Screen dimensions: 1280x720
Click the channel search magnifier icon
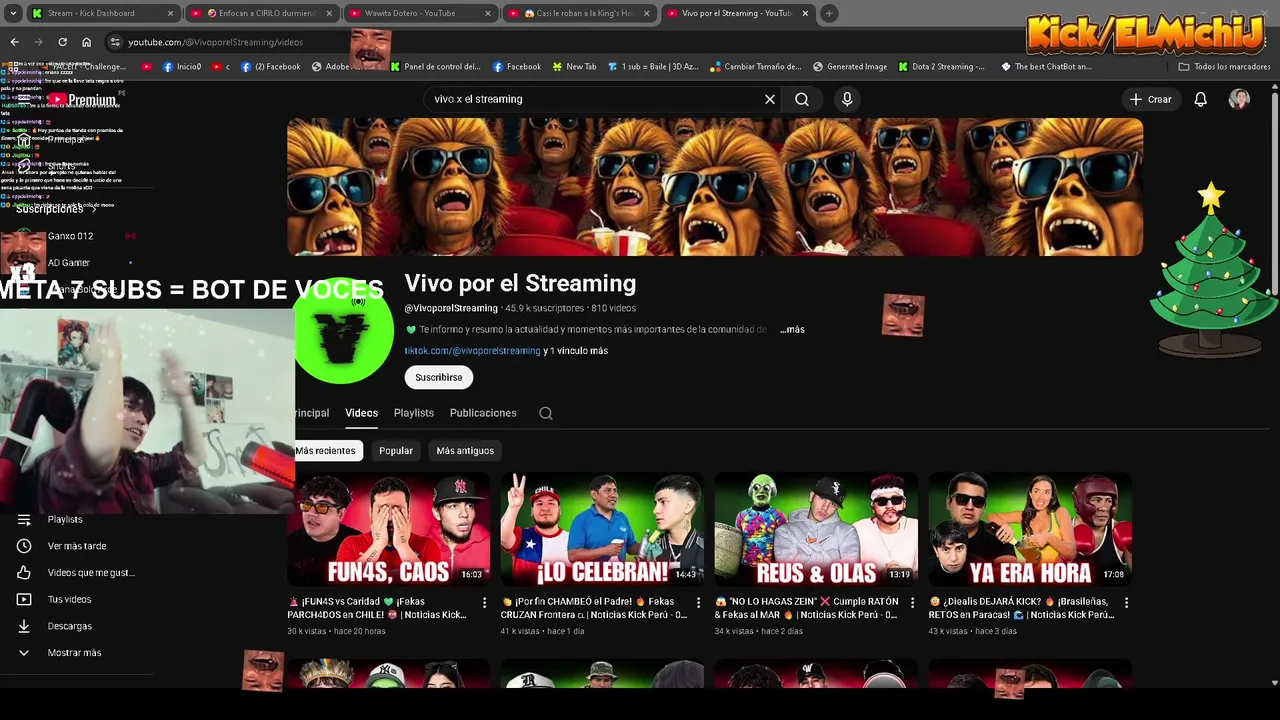point(546,413)
